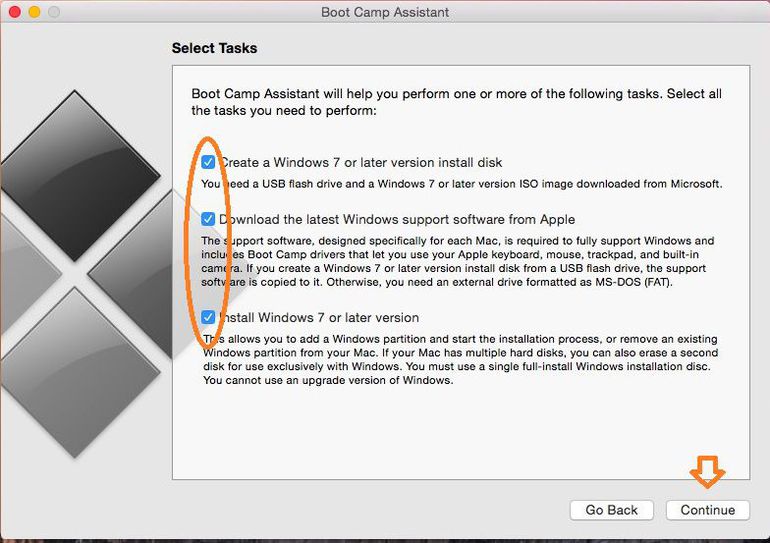The height and width of the screenshot is (543, 770).
Task: Click the Boot Camp Assistant title bar
Action: point(385,12)
